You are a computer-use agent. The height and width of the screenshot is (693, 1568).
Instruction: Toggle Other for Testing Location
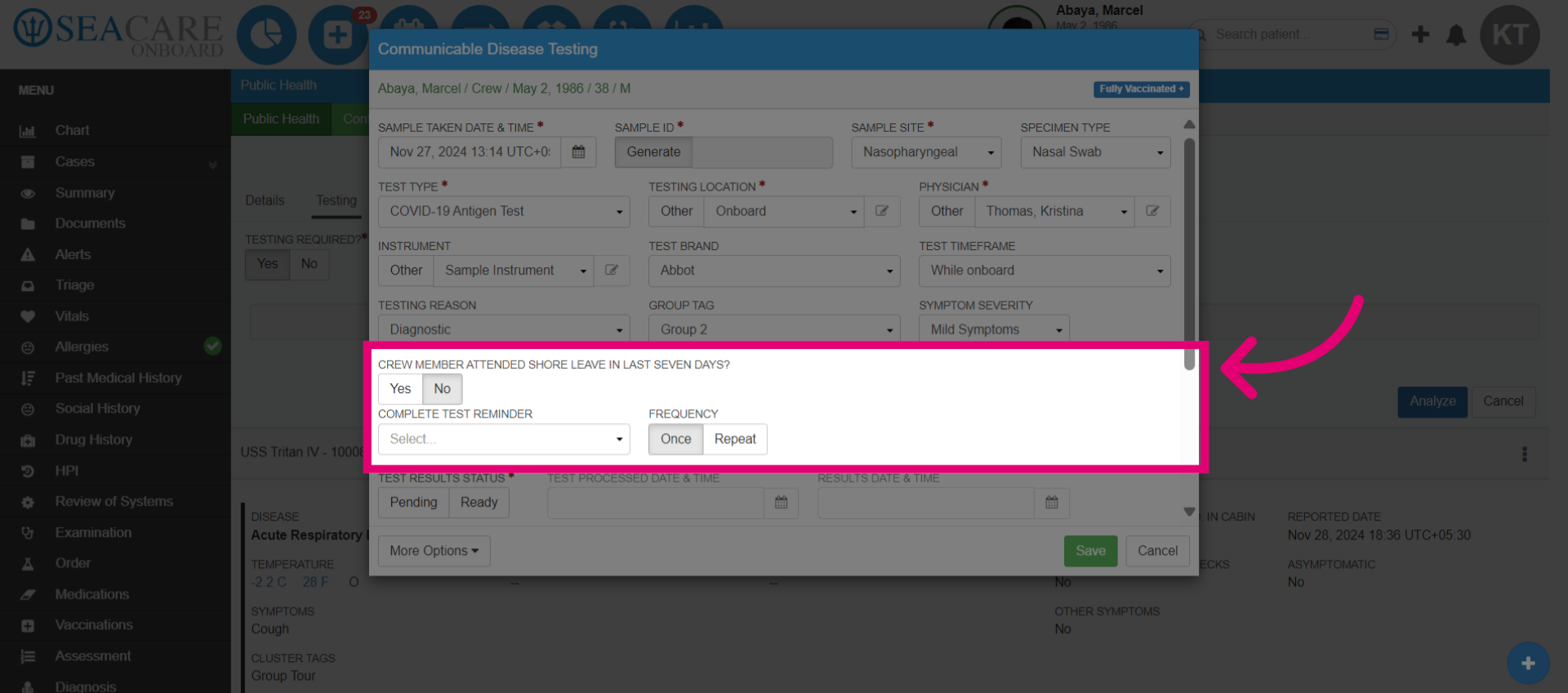[x=676, y=211]
